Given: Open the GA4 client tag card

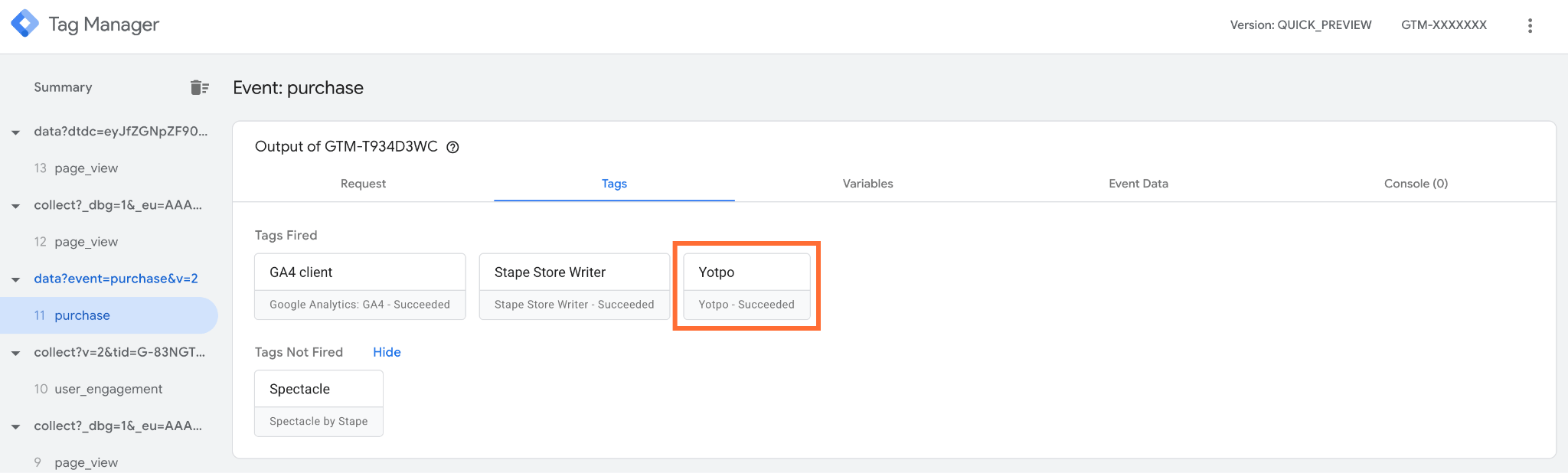Looking at the screenshot, I should (360, 286).
